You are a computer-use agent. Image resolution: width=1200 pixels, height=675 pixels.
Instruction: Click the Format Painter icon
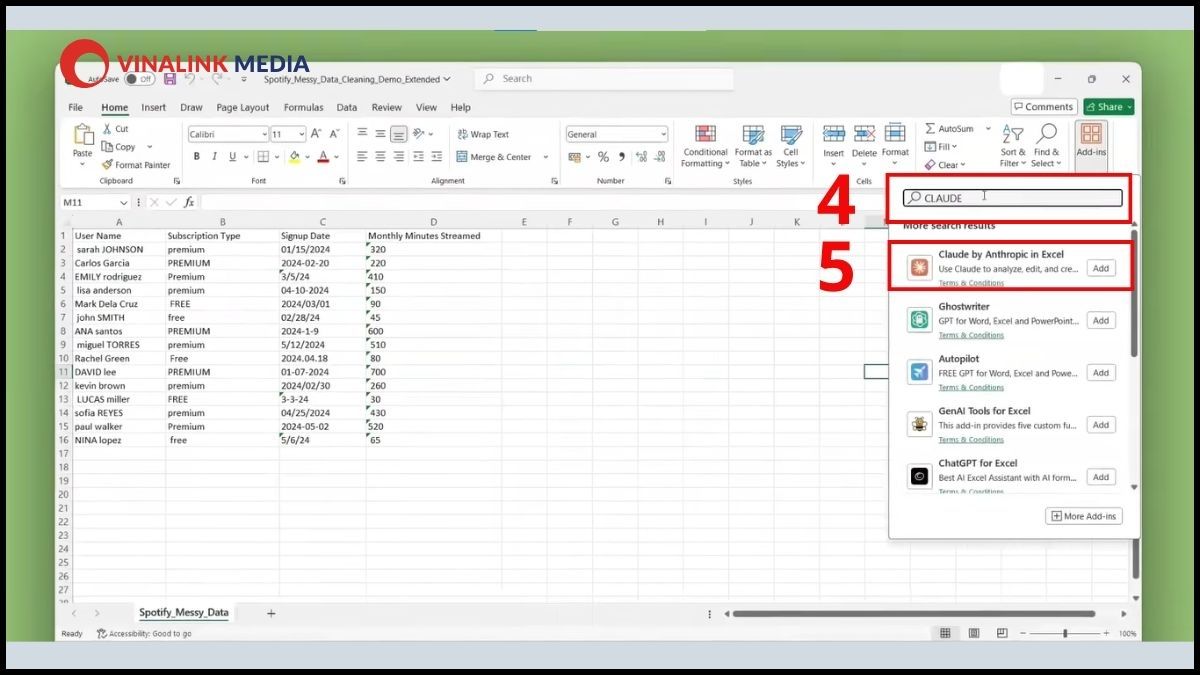(107, 165)
